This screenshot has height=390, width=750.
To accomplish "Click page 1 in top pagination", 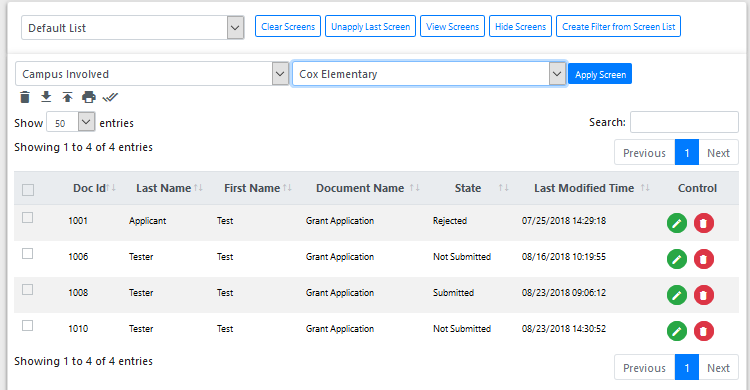I will click(687, 153).
